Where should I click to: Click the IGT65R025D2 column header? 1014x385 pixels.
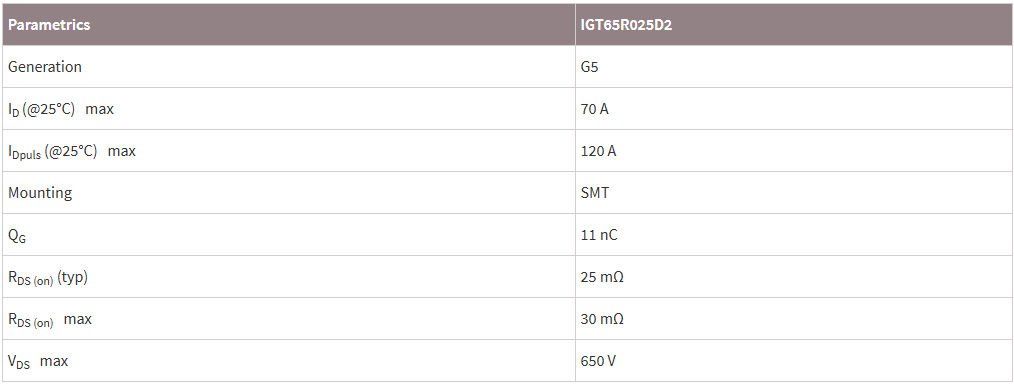click(x=627, y=25)
